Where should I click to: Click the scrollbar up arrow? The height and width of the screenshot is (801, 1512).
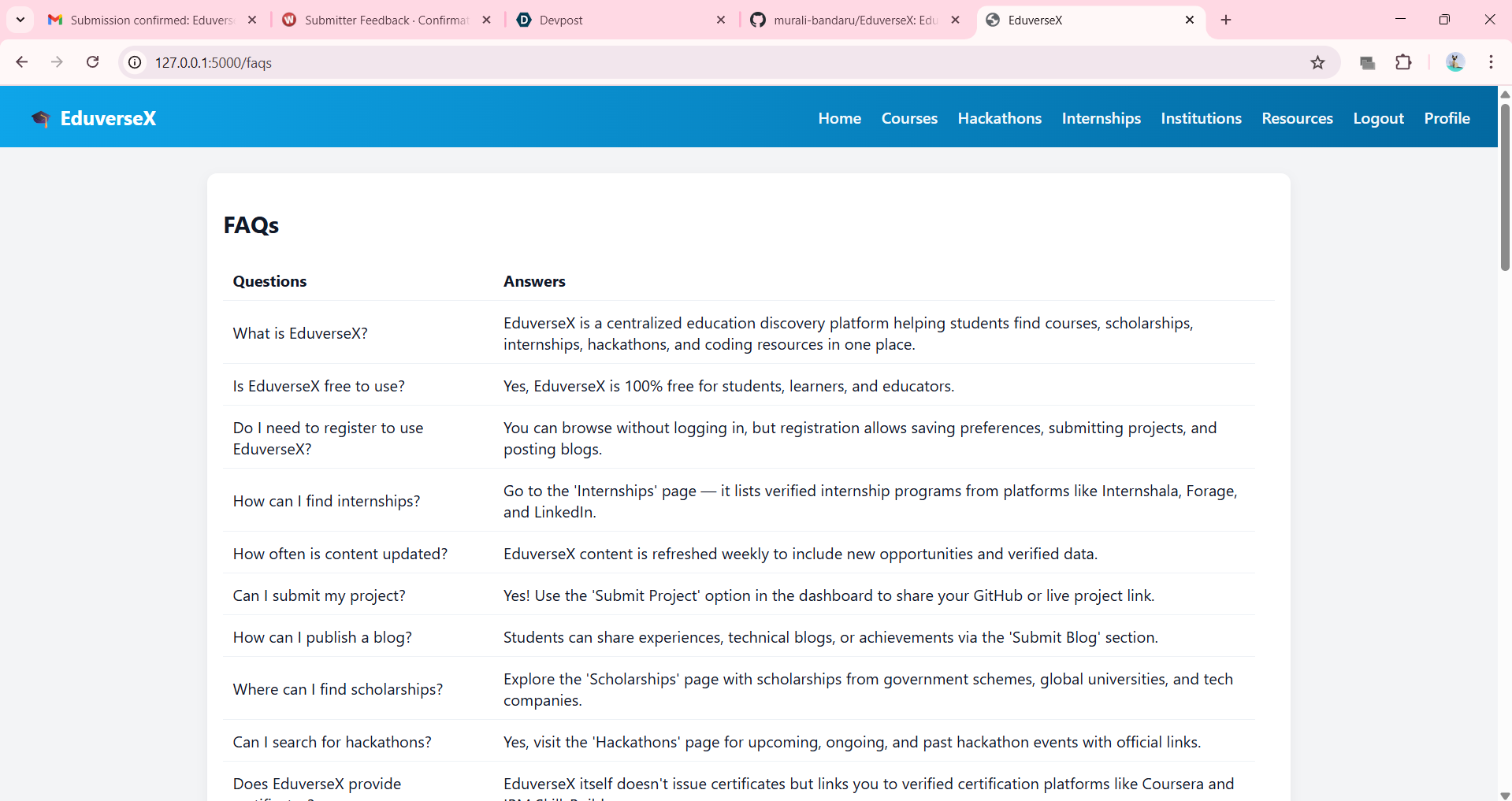point(1505,94)
